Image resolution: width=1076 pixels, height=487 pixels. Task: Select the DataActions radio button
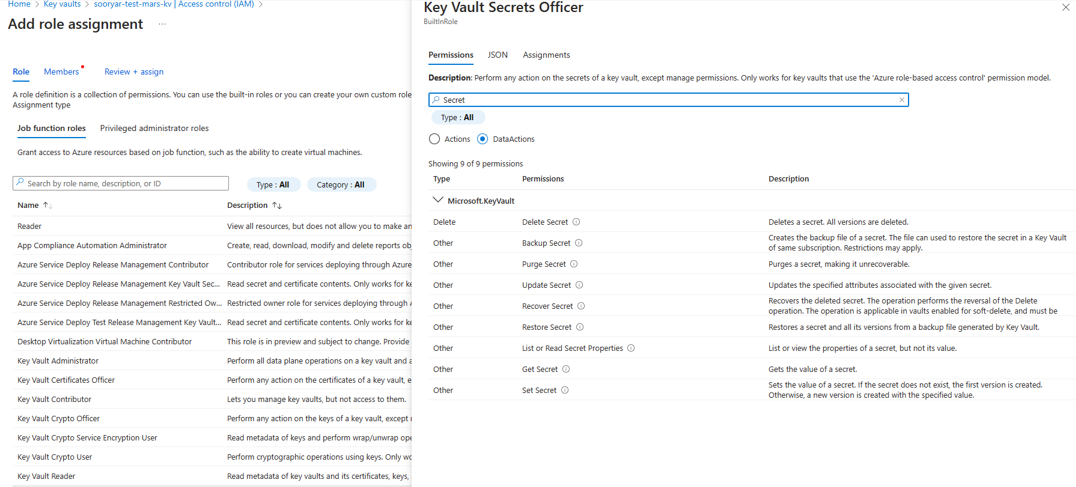pyautogui.click(x=482, y=139)
